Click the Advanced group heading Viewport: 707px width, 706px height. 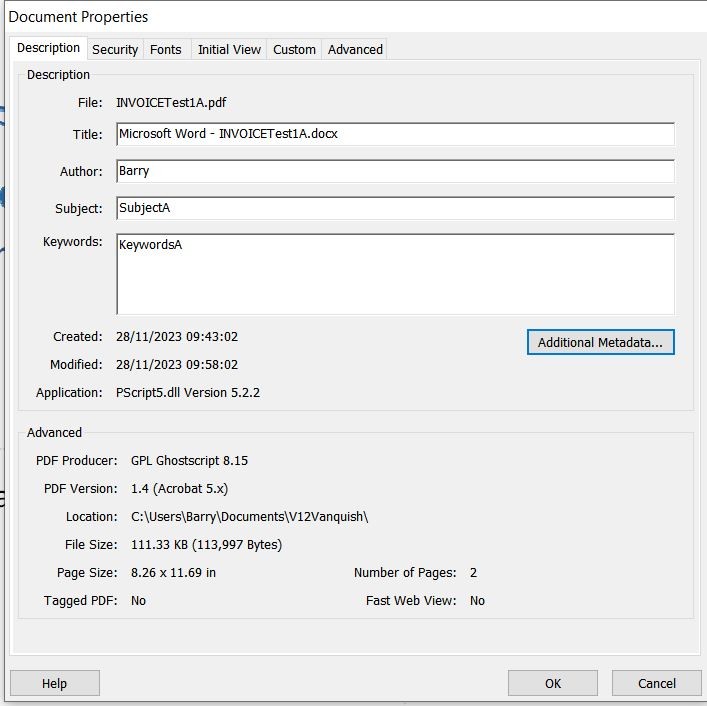click(x=54, y=432)
